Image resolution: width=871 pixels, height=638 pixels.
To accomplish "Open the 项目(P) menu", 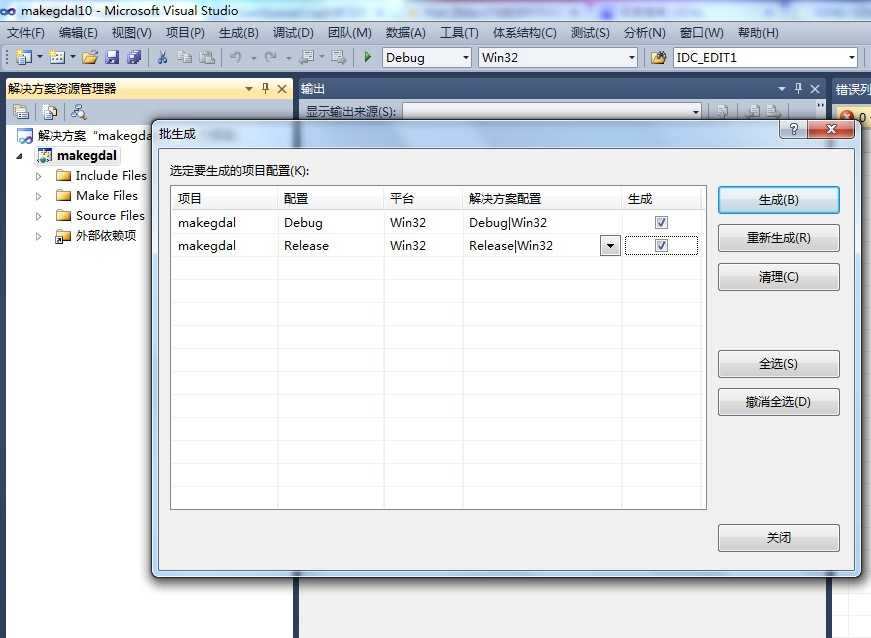I will point(185,33).
